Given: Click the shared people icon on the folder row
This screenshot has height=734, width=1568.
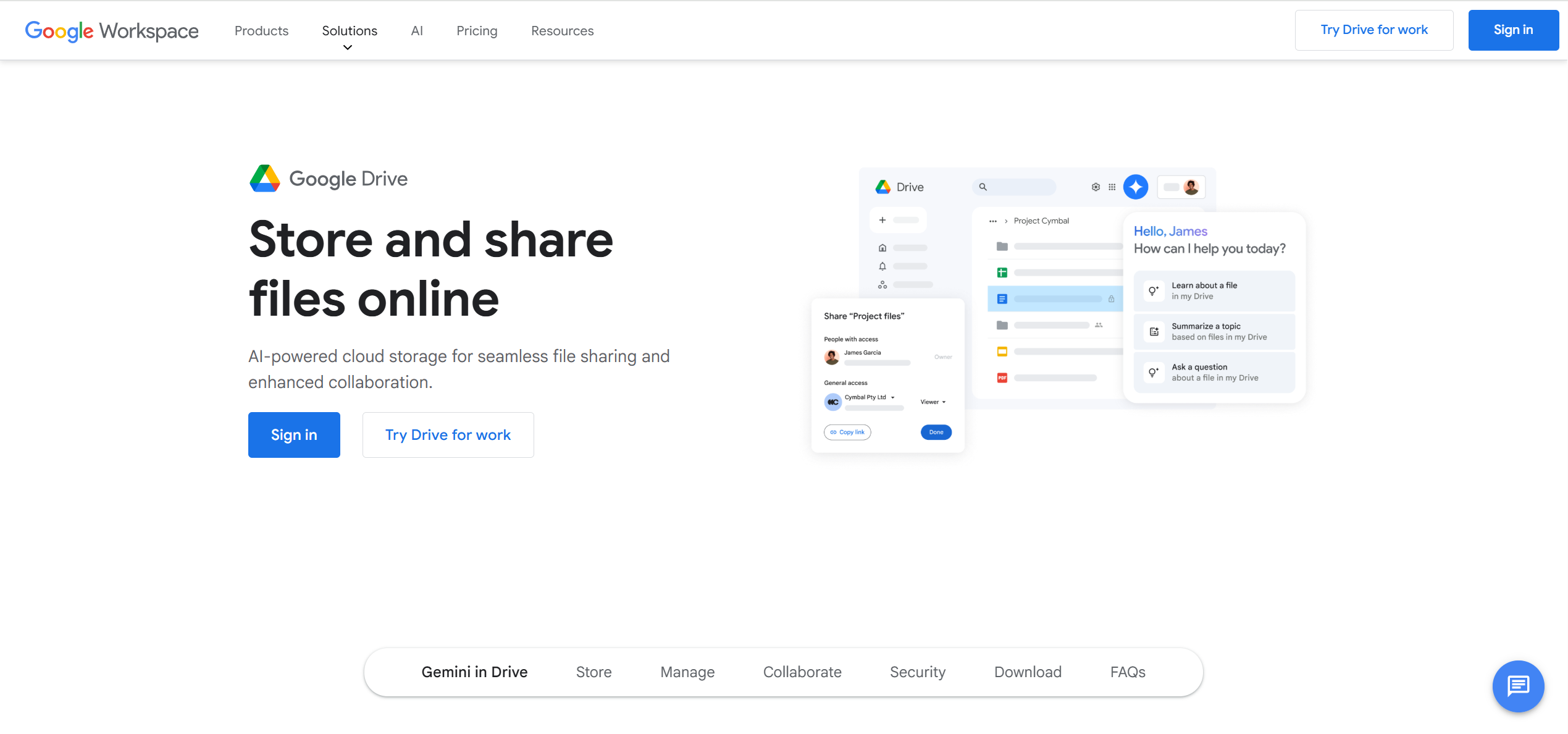Looking at the screenshot, I should pos(1099,325).
